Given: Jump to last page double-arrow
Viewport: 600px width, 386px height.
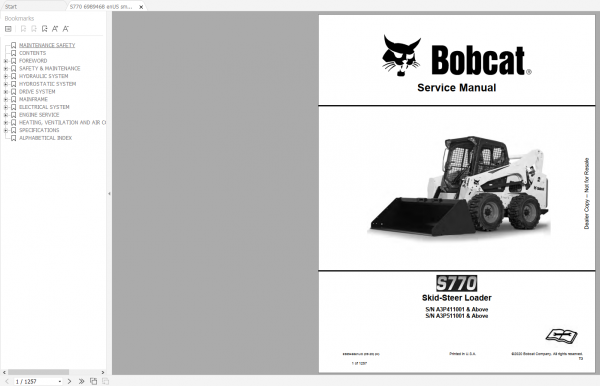Looking at the screenshot, I should pyautogui.click(x=81, y=381).
